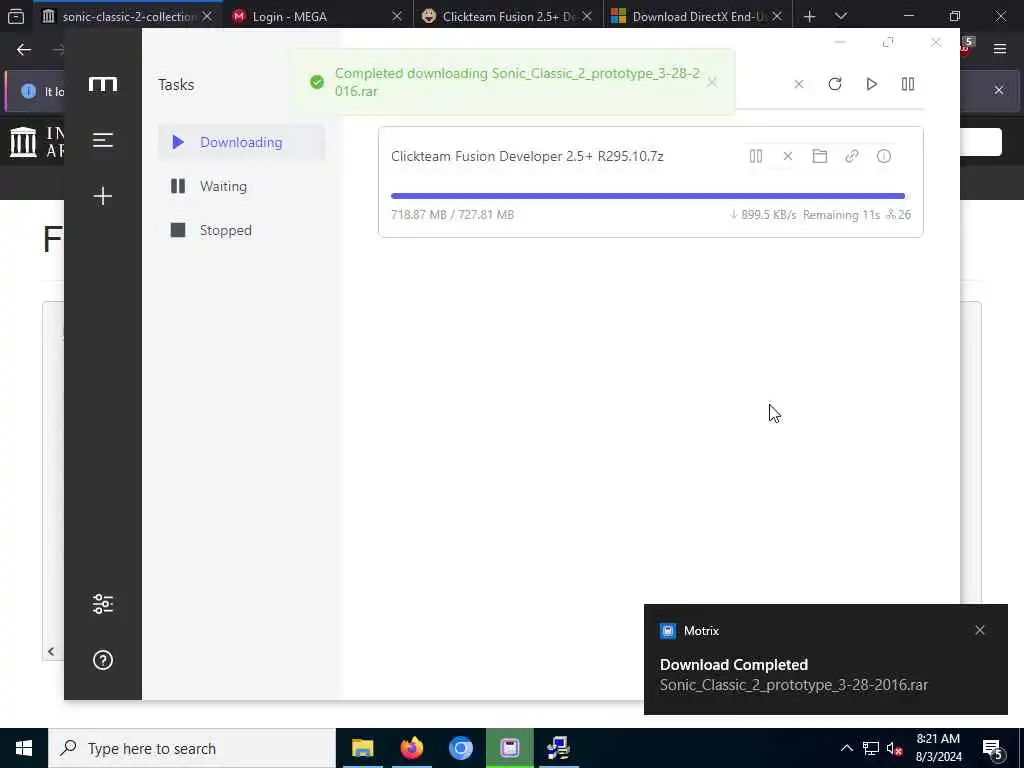
Task: Close the Motrix Download Completed notification
Action: (x=980, y=630)
